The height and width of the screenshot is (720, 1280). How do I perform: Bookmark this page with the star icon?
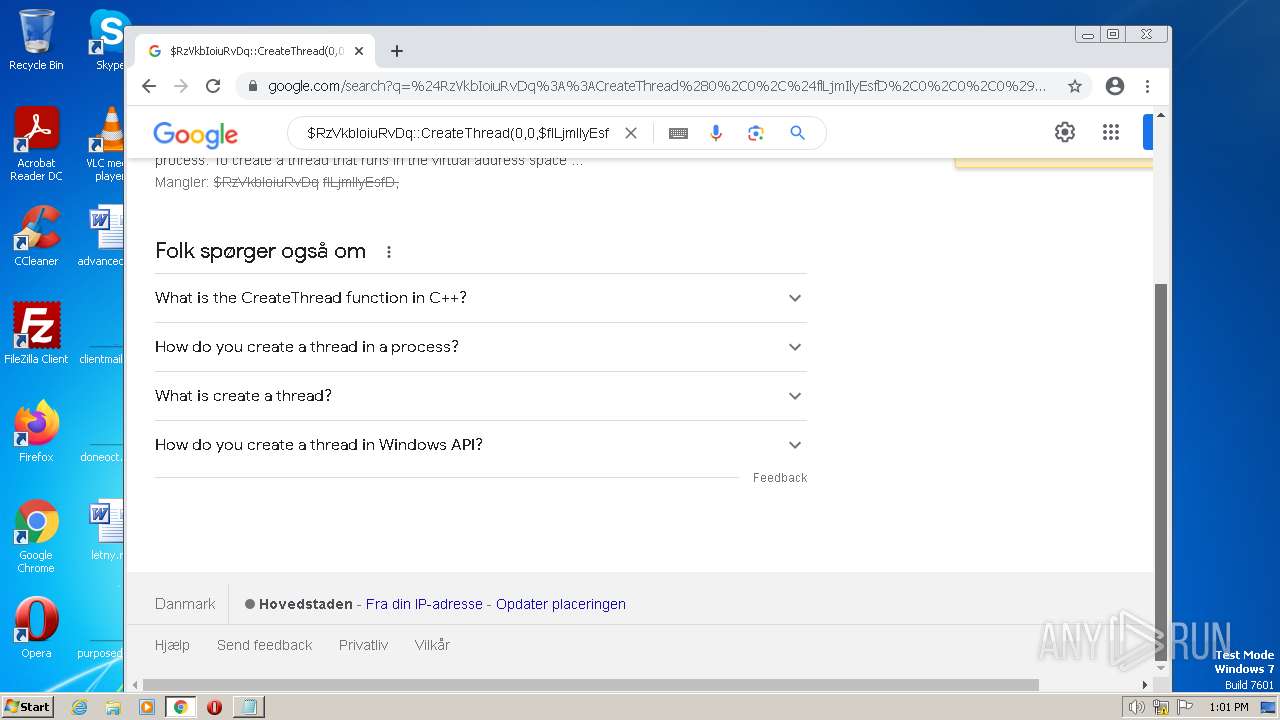pos(1075,86)
